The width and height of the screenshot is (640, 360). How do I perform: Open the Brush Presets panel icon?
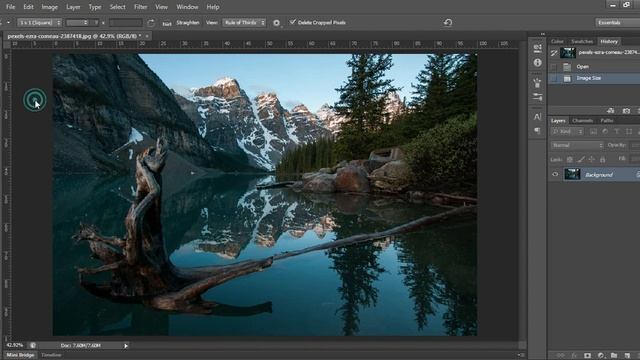537,83
